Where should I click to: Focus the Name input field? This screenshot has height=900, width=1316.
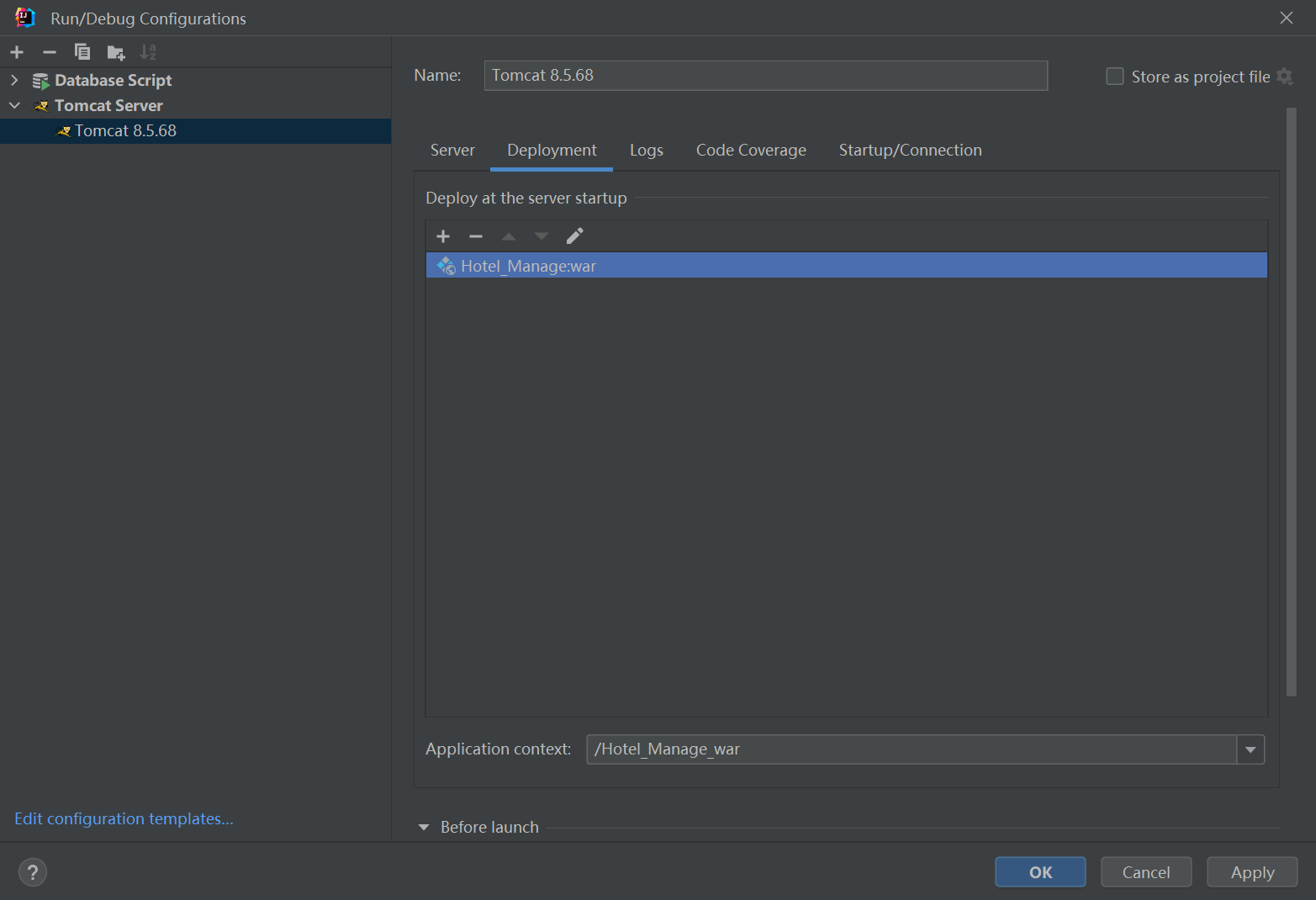pyautogui.click(x=765, y=76)
